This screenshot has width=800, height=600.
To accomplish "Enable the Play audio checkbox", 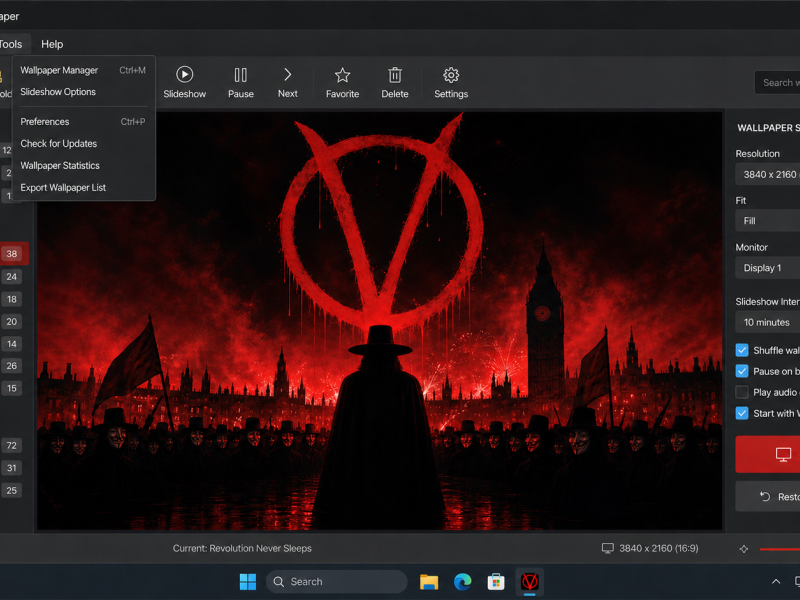I will (x=742, y=392).
